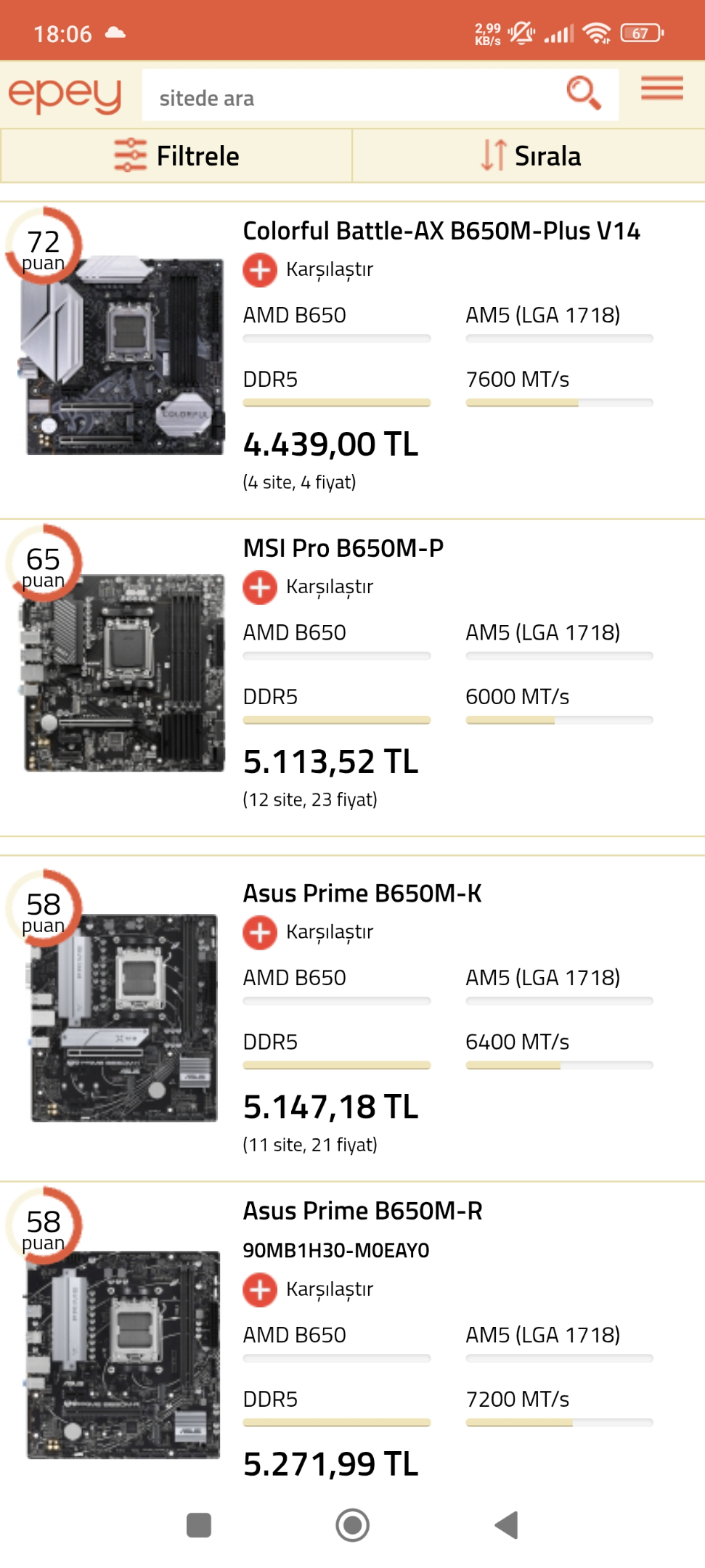Add Asus Prime B650M-R to compare with plus icon

tap(260, 1289)
